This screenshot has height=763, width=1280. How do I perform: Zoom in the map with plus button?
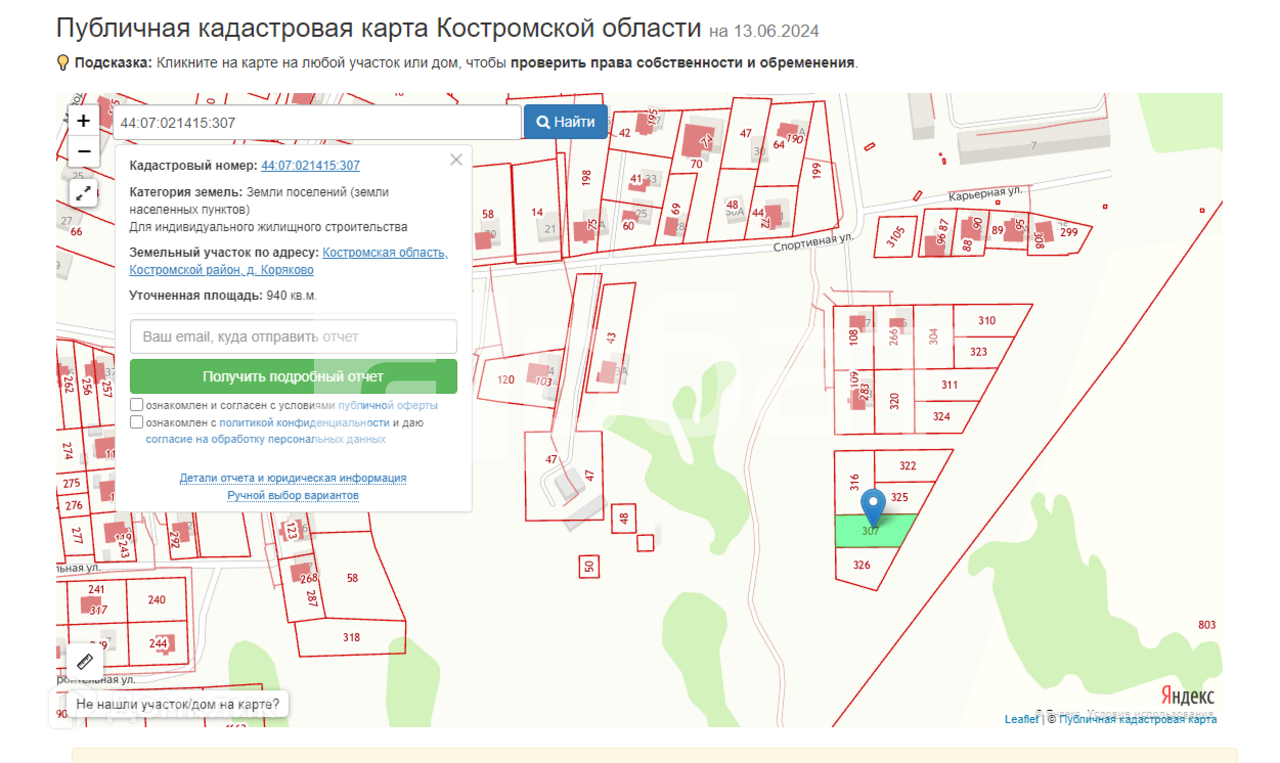pos(84,121)
